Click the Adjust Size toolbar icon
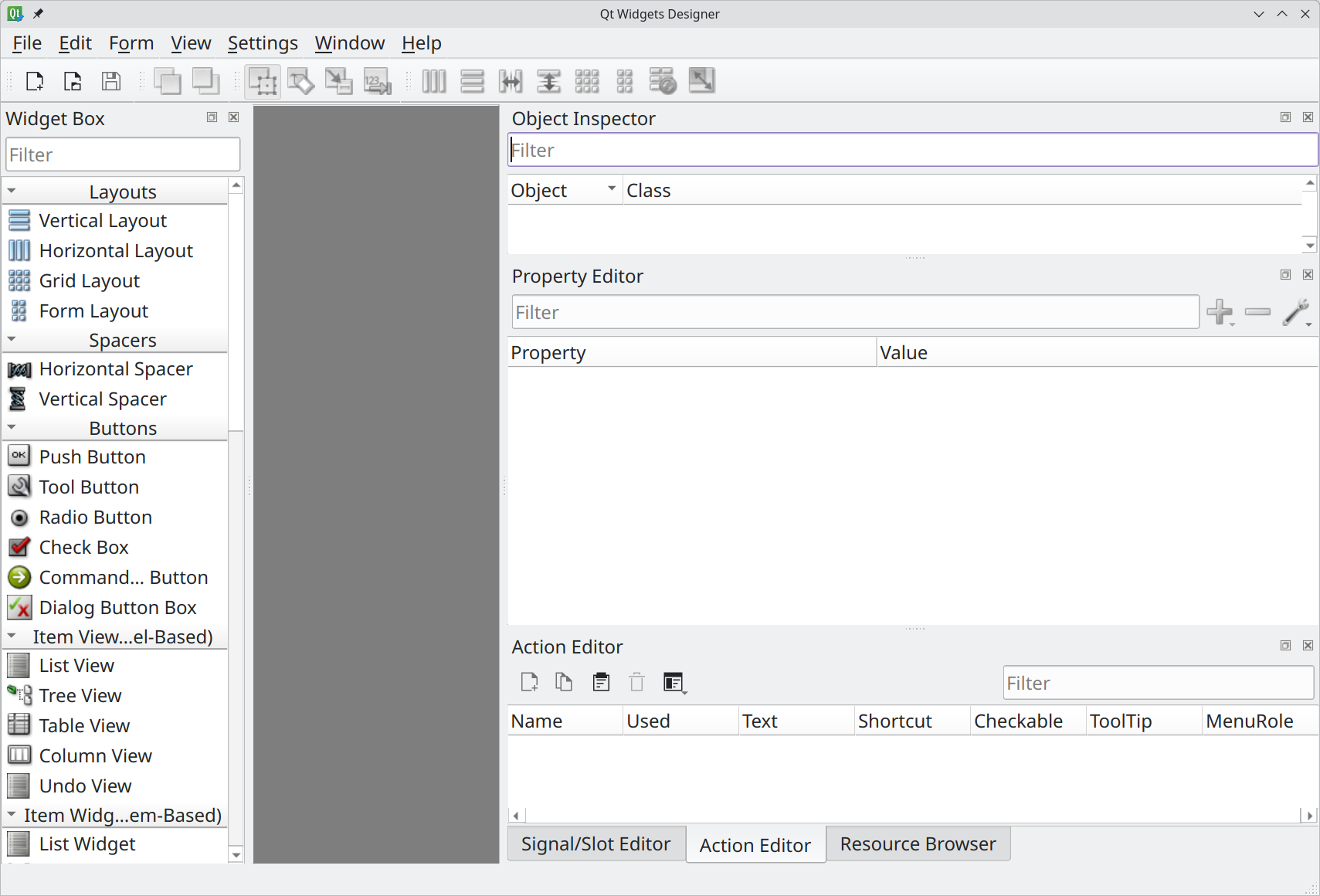Screen dimensions: 1320x896 (x=701, y=81)
